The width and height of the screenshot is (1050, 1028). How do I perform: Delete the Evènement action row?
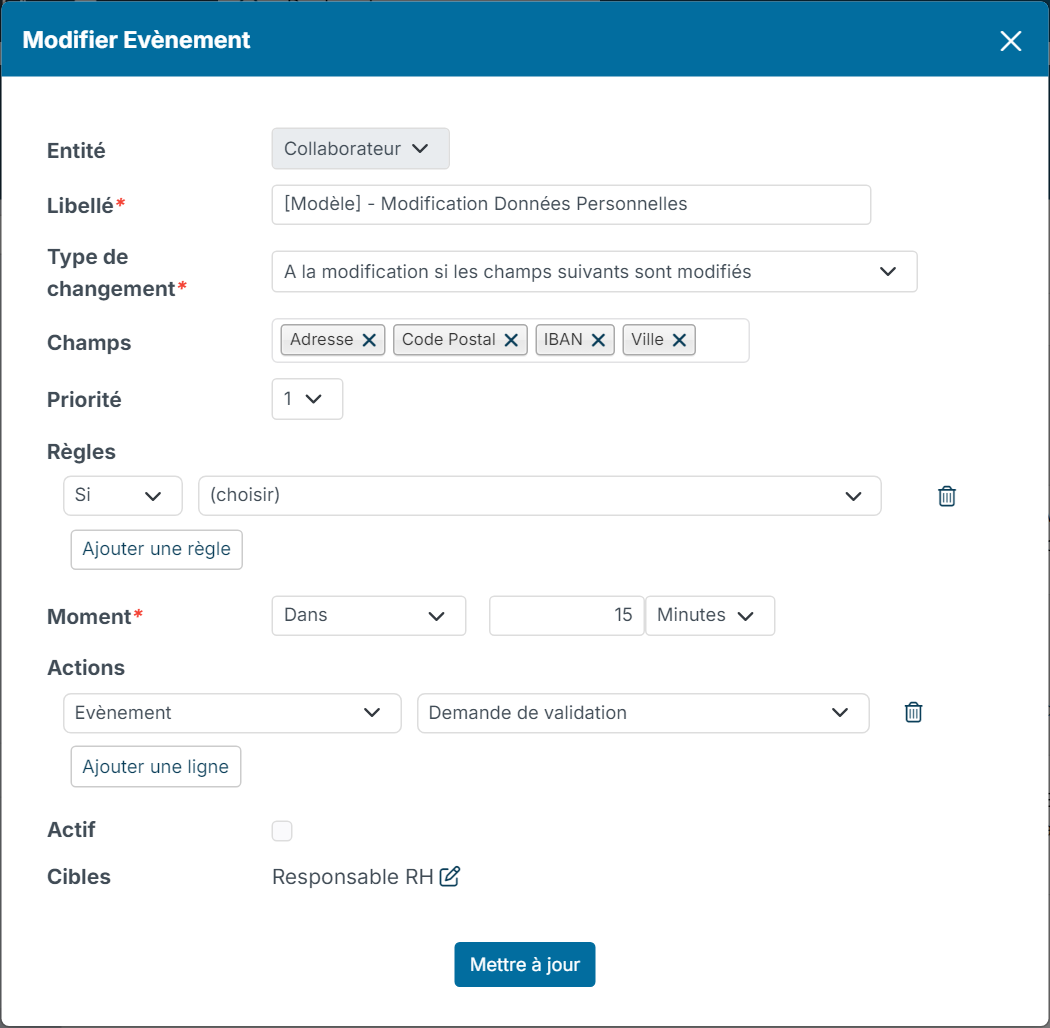pyautogui.click(x=913, y=713)
